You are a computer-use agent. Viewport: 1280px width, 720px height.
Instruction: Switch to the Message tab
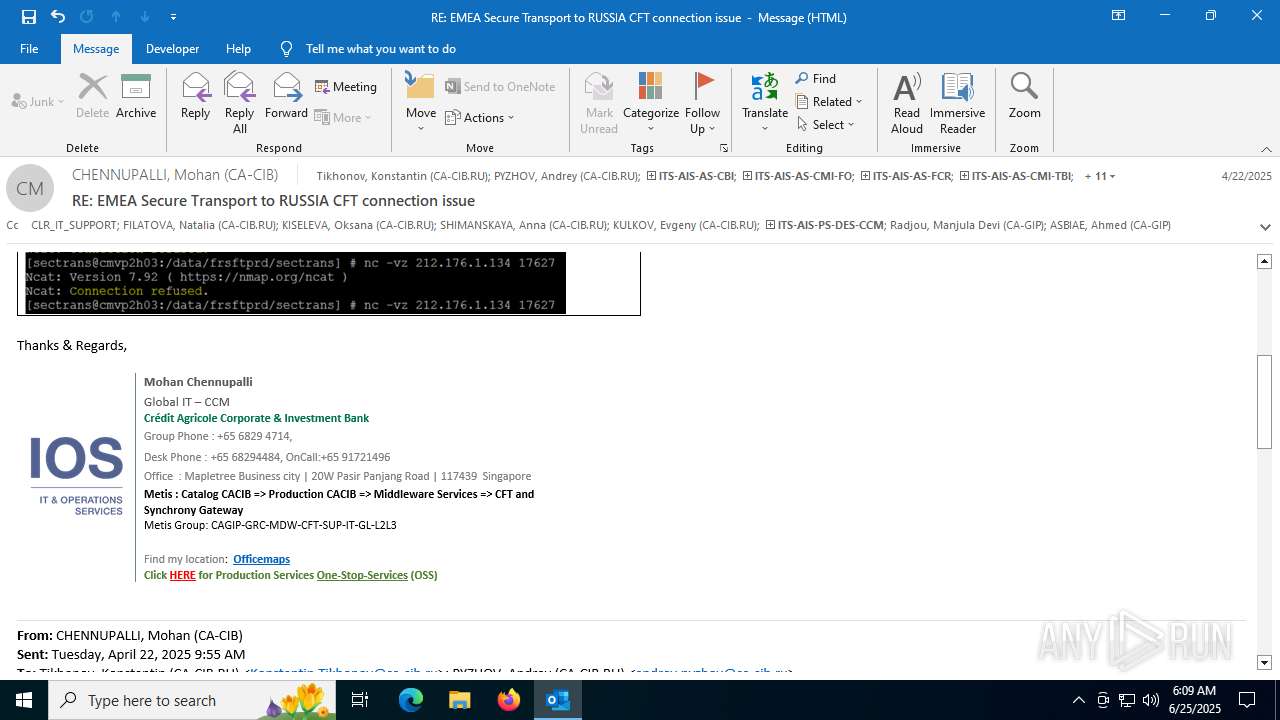pyautogui.click(x=96, y=48)
